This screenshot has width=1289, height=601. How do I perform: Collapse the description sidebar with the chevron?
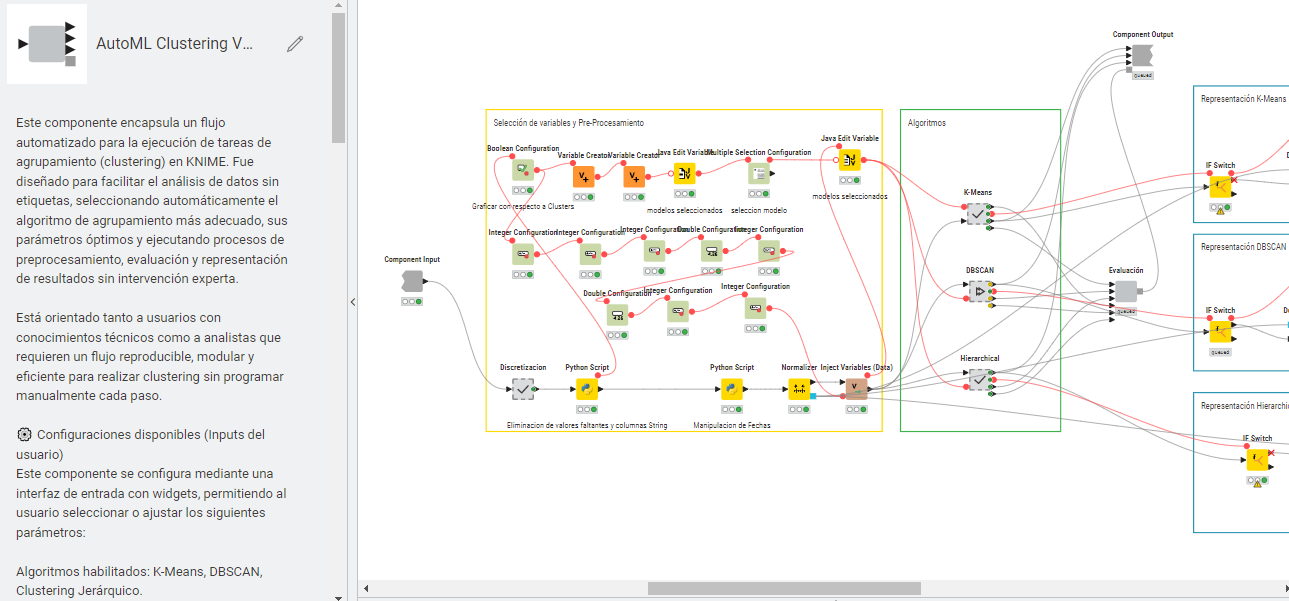point(352,300)
